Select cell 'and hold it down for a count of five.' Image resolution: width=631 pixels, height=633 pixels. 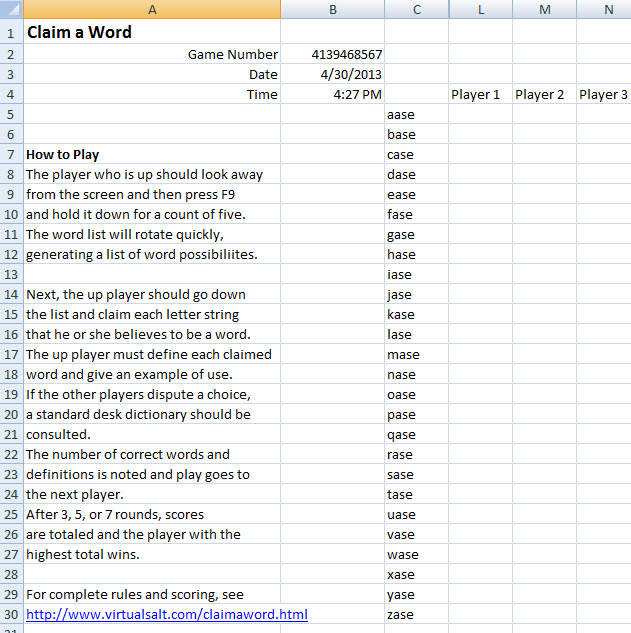pos(152,214)
